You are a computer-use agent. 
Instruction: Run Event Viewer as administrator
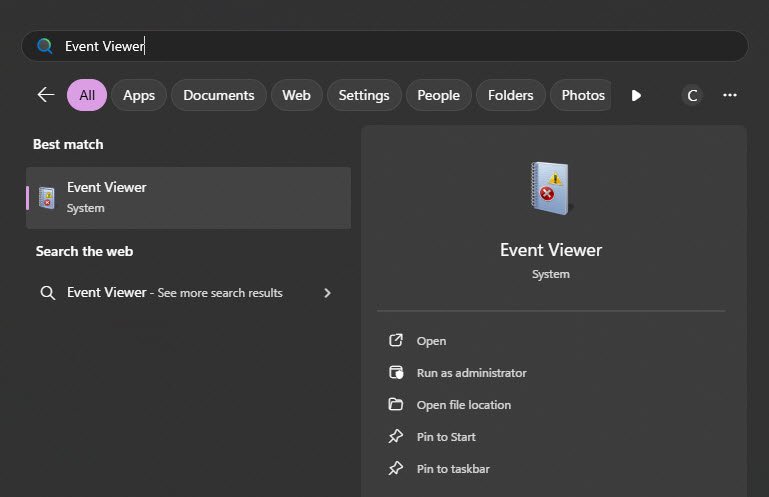tap(471, 373)
